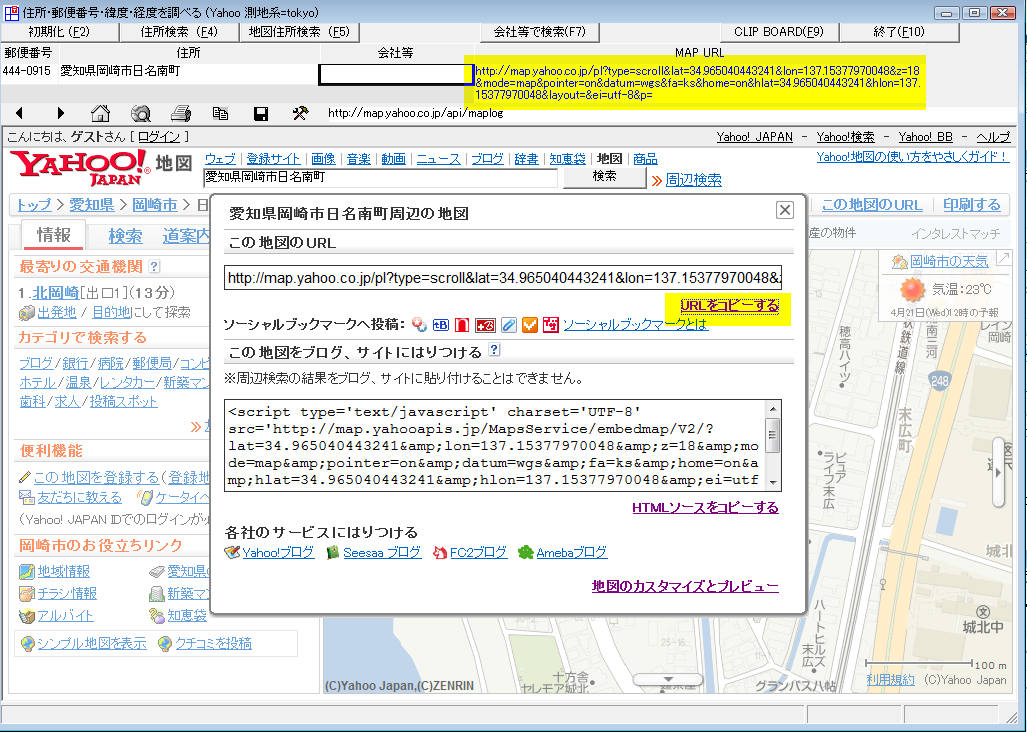1027x732 pixels.
Task: Click the FC2ブログ red icon
Action: pos(439,553)
